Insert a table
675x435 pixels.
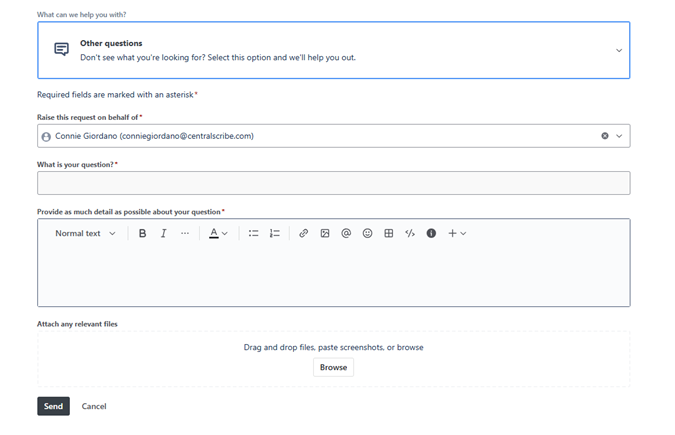(389, 233)
